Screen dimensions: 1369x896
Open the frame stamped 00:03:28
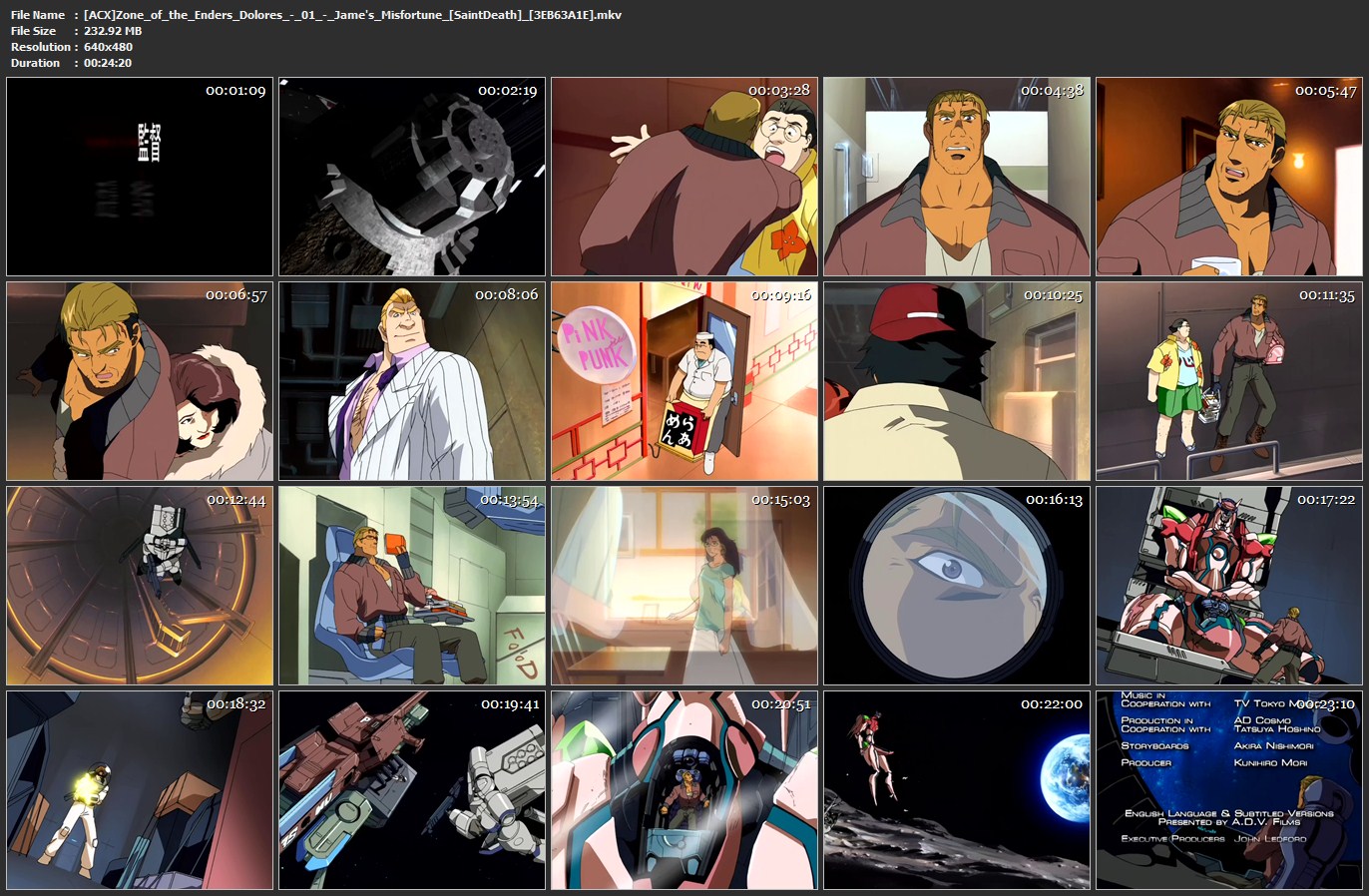point(684,177)
